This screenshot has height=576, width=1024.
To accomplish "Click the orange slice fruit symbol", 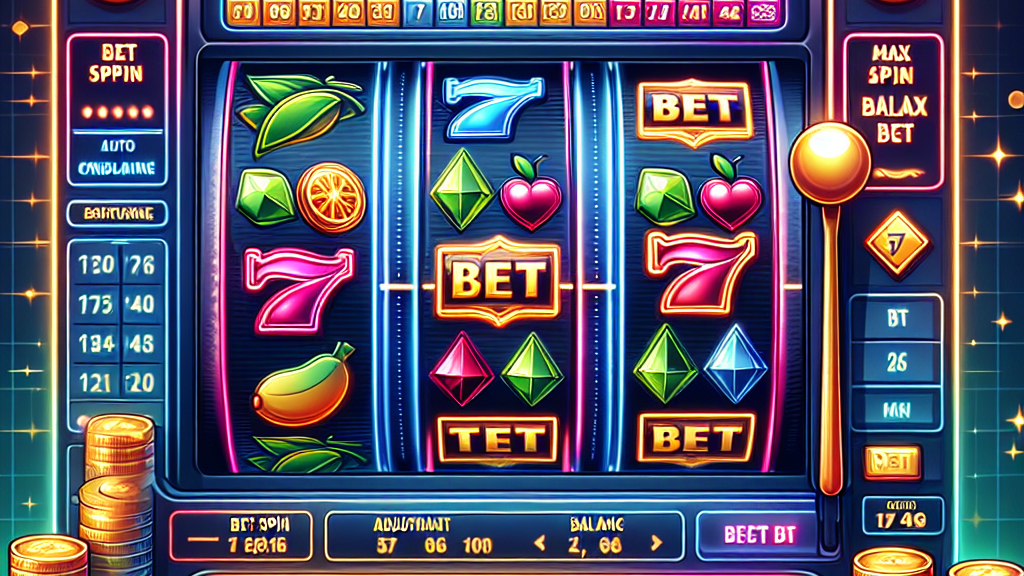I will (x=331, y=197).
